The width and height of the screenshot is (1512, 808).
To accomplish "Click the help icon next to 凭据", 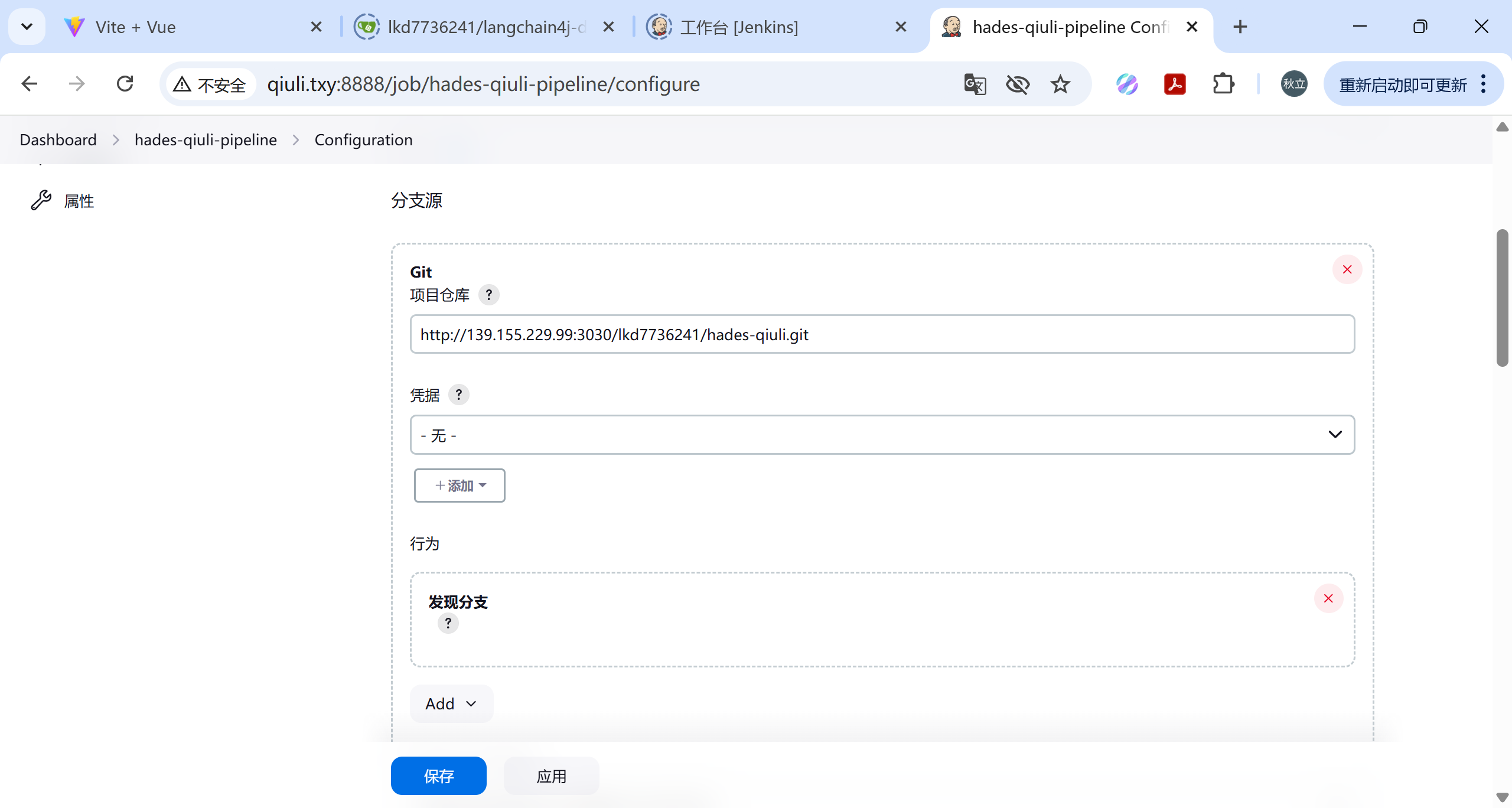I will 458,395.
